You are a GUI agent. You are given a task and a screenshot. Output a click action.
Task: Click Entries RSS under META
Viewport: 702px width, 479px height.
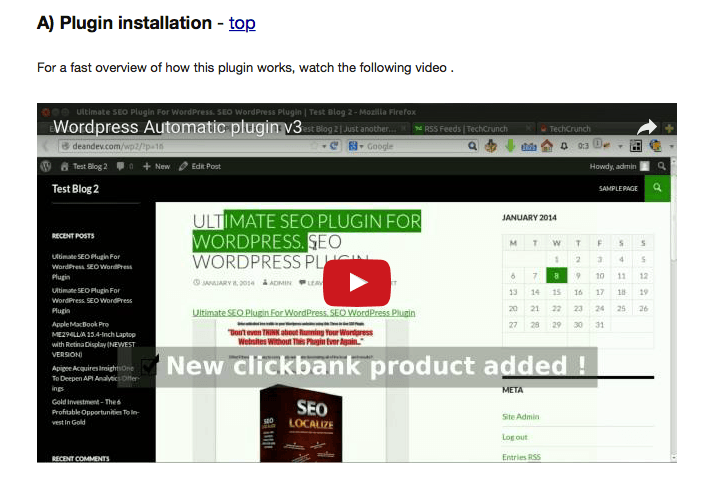tap(521, 457)
